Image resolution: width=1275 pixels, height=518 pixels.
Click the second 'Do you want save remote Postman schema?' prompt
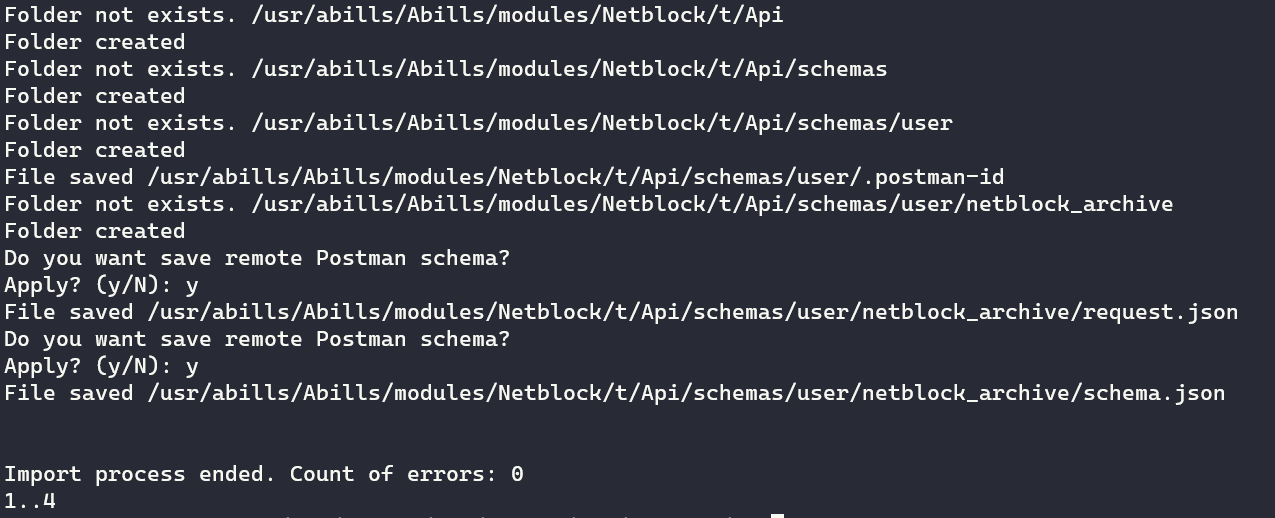point(257,339)
